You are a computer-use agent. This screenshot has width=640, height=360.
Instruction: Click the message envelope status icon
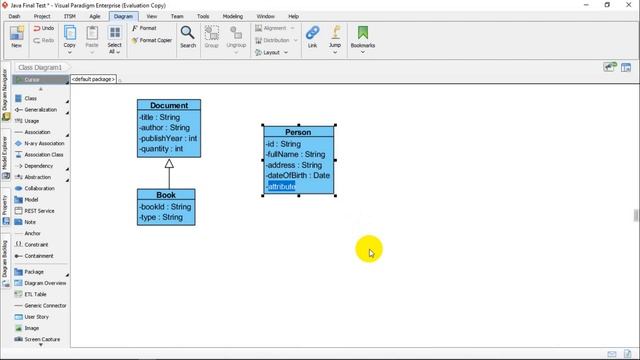pos(611,354)
